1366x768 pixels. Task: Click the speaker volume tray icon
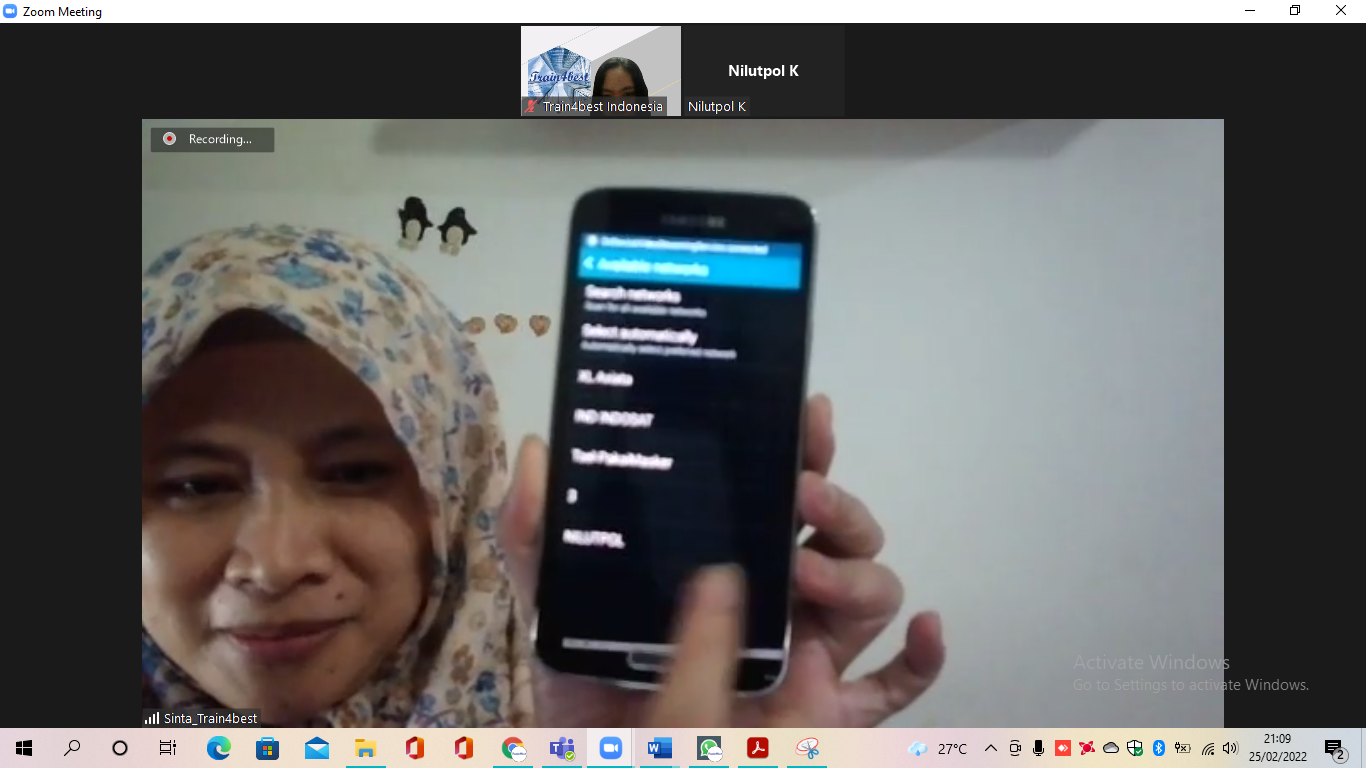[1230, 748]
